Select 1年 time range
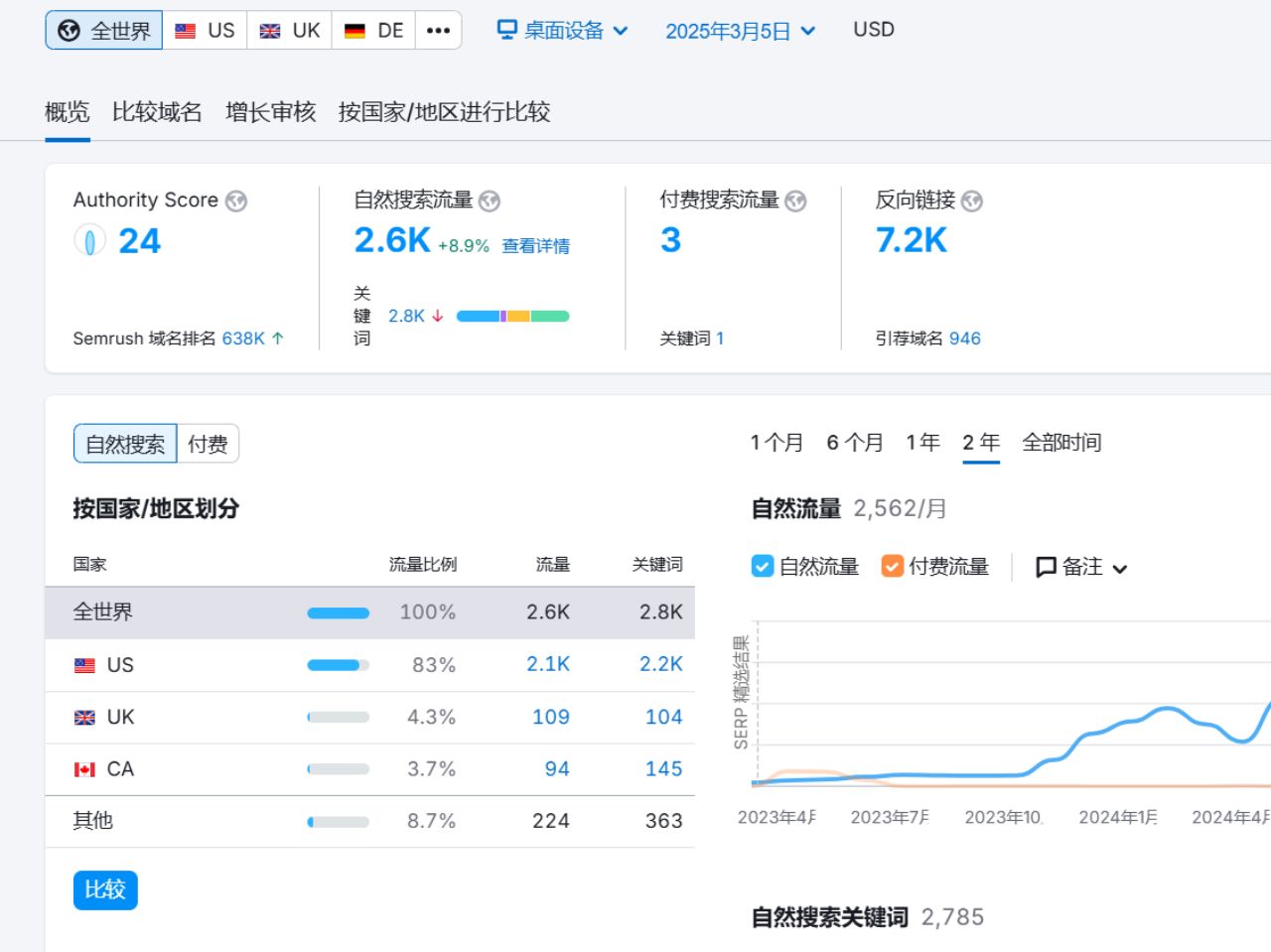 pyautogui.click(x=922, y=443)
